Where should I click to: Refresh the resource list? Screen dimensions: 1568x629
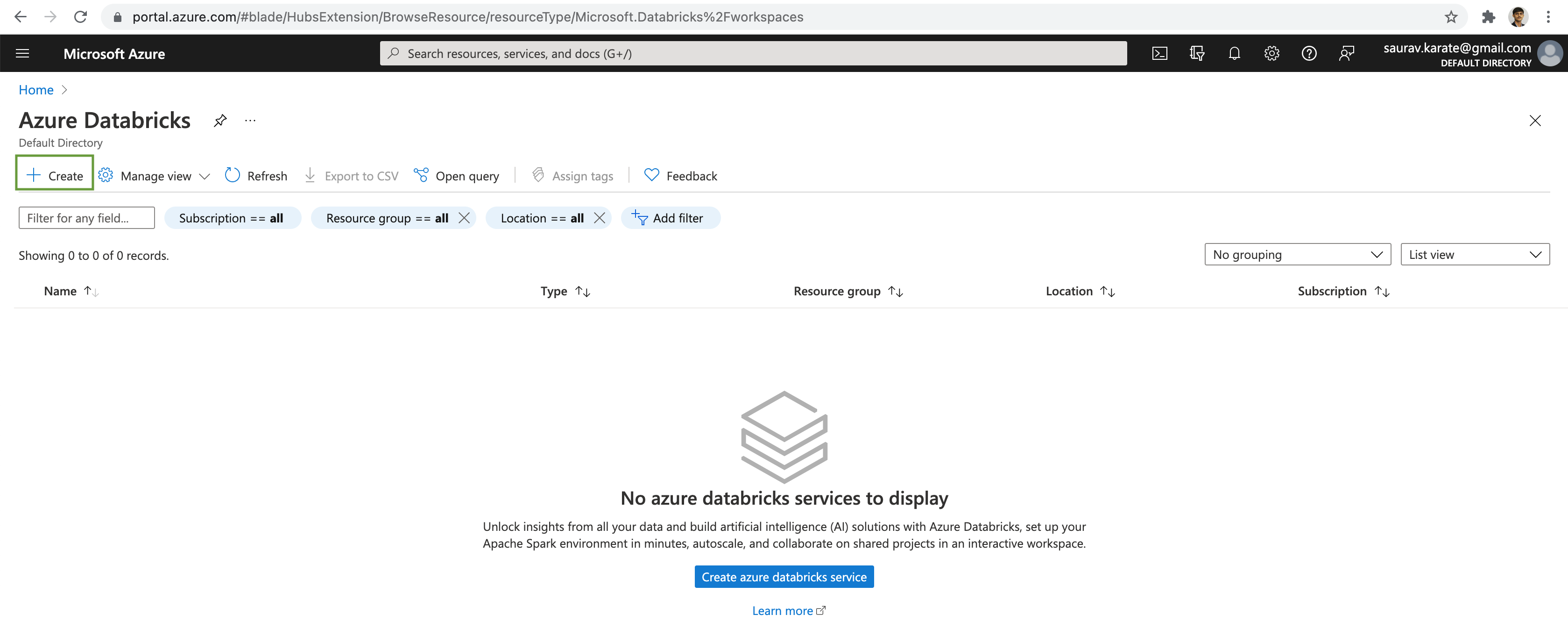click(256, 176)
